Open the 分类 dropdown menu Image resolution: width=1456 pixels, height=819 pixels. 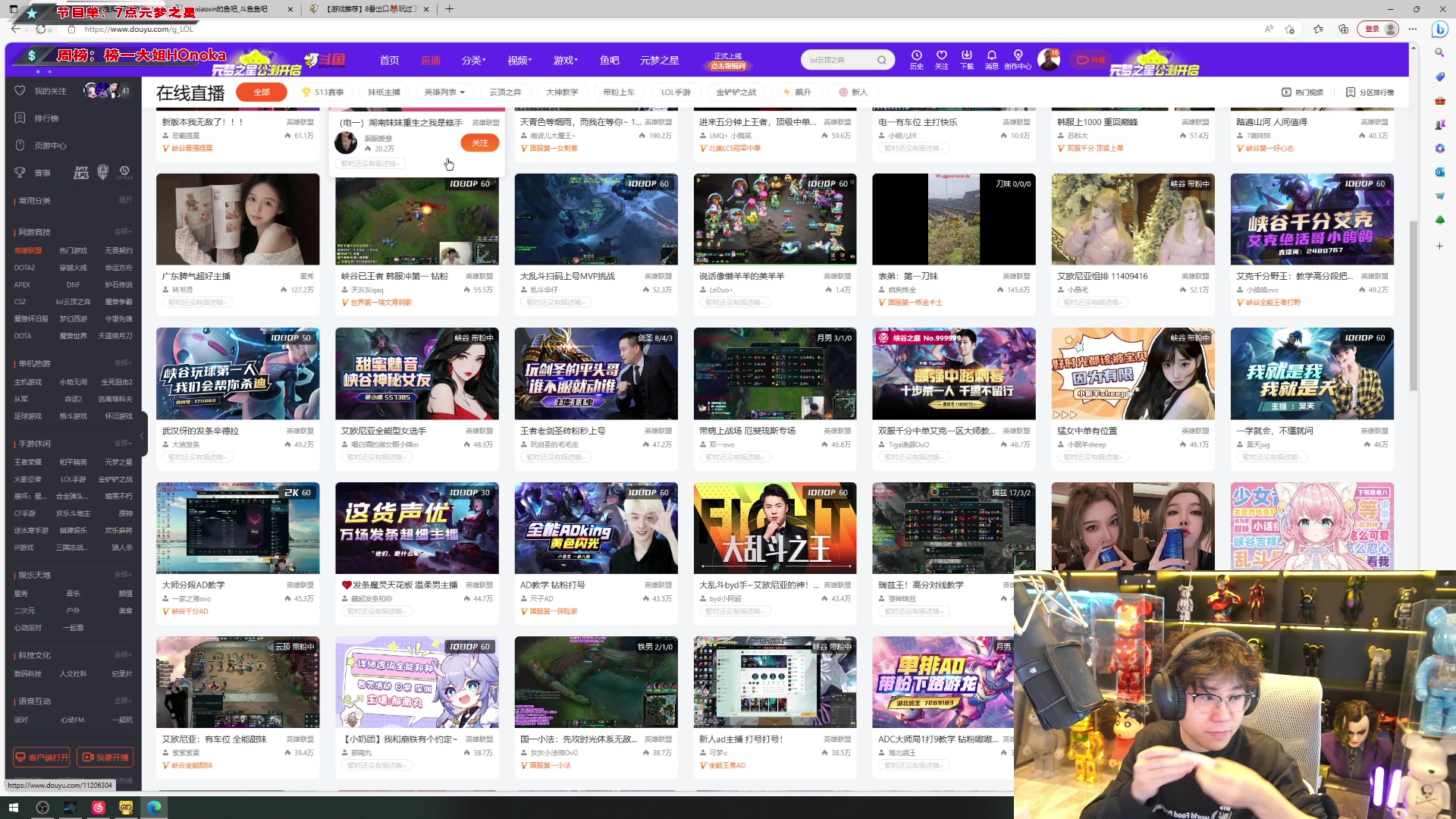tap(473, 60)
